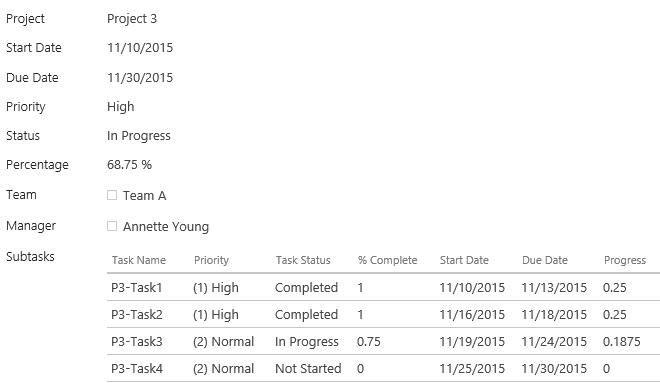Click the In Progress project status value
Viewport: 660px width, 383px height.
pyautogui.click(x=138, y=136)
